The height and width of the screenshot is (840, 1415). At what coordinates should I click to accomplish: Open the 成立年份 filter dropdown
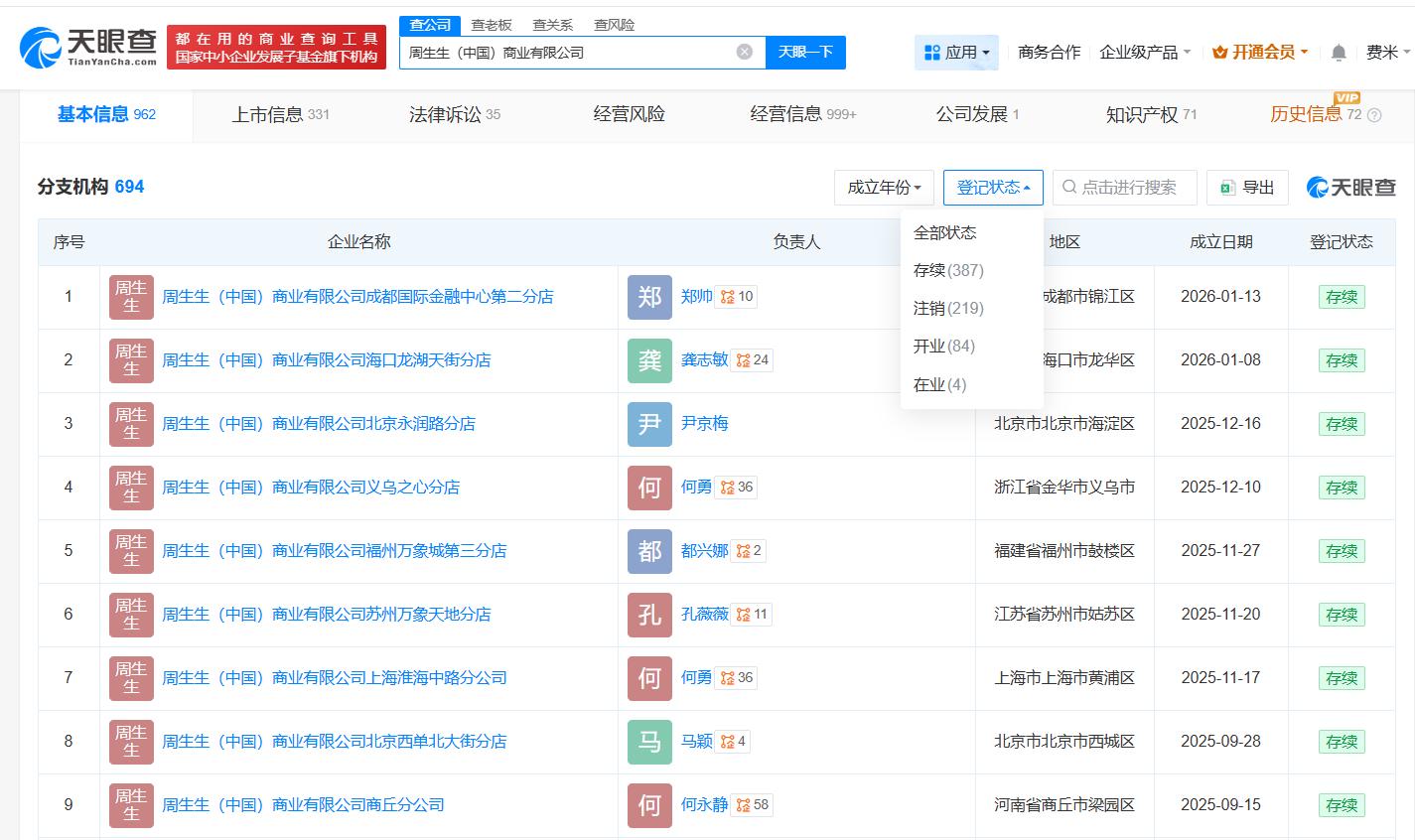click(884, 187)
